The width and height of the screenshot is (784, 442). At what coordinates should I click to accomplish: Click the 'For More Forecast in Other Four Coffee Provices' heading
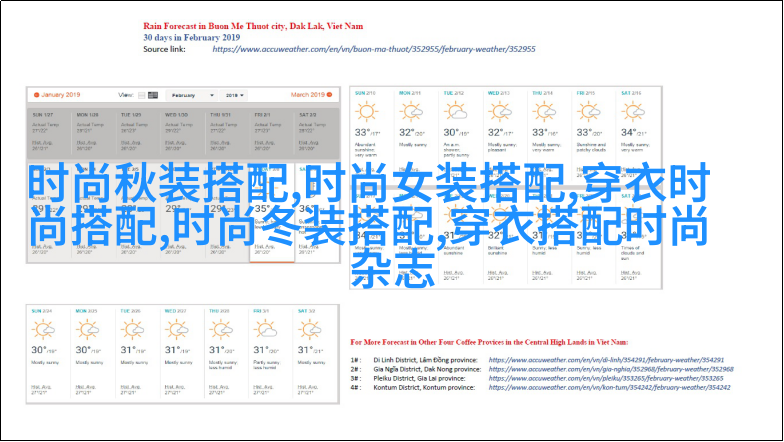(489, 342)
